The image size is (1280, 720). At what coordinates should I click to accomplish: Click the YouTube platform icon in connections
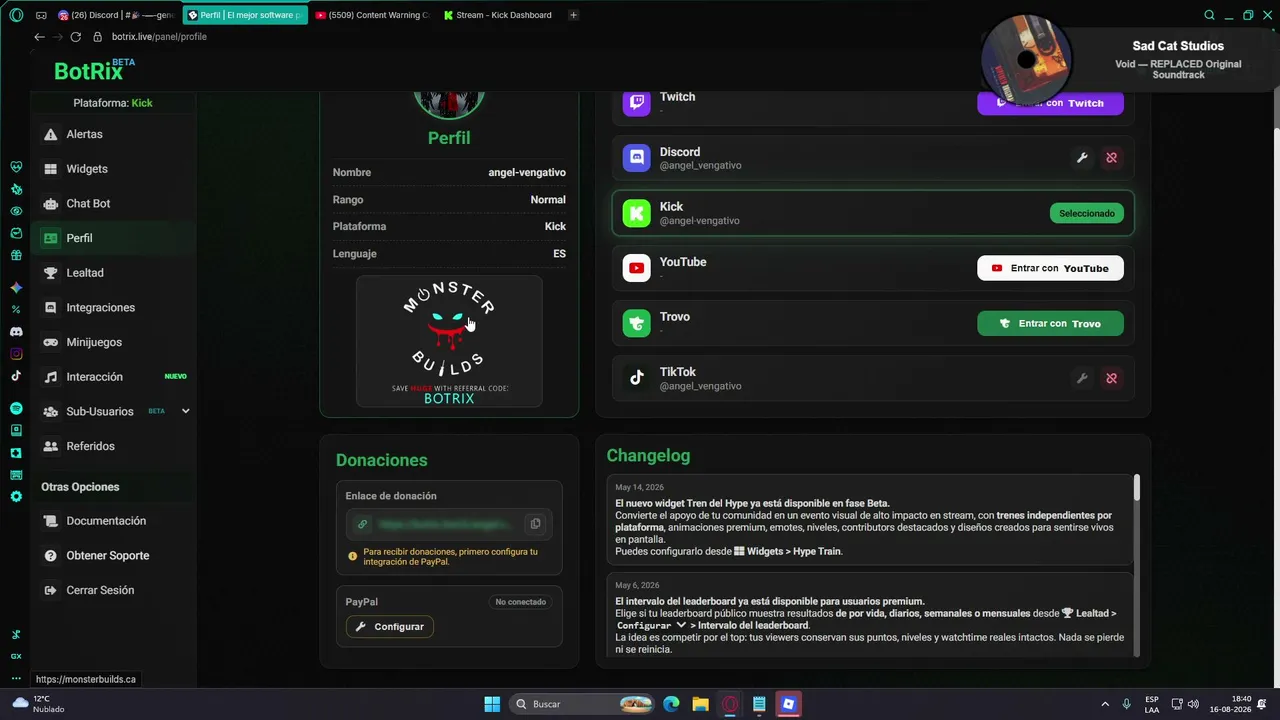(x=637, y=268)
